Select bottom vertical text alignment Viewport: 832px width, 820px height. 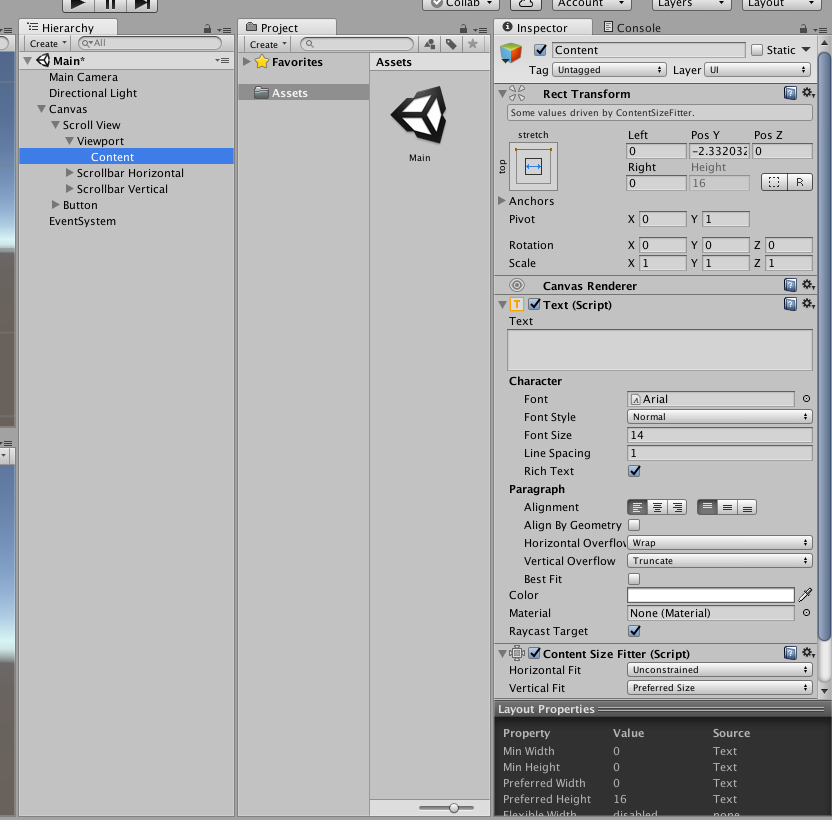click(x=747, y=507)
